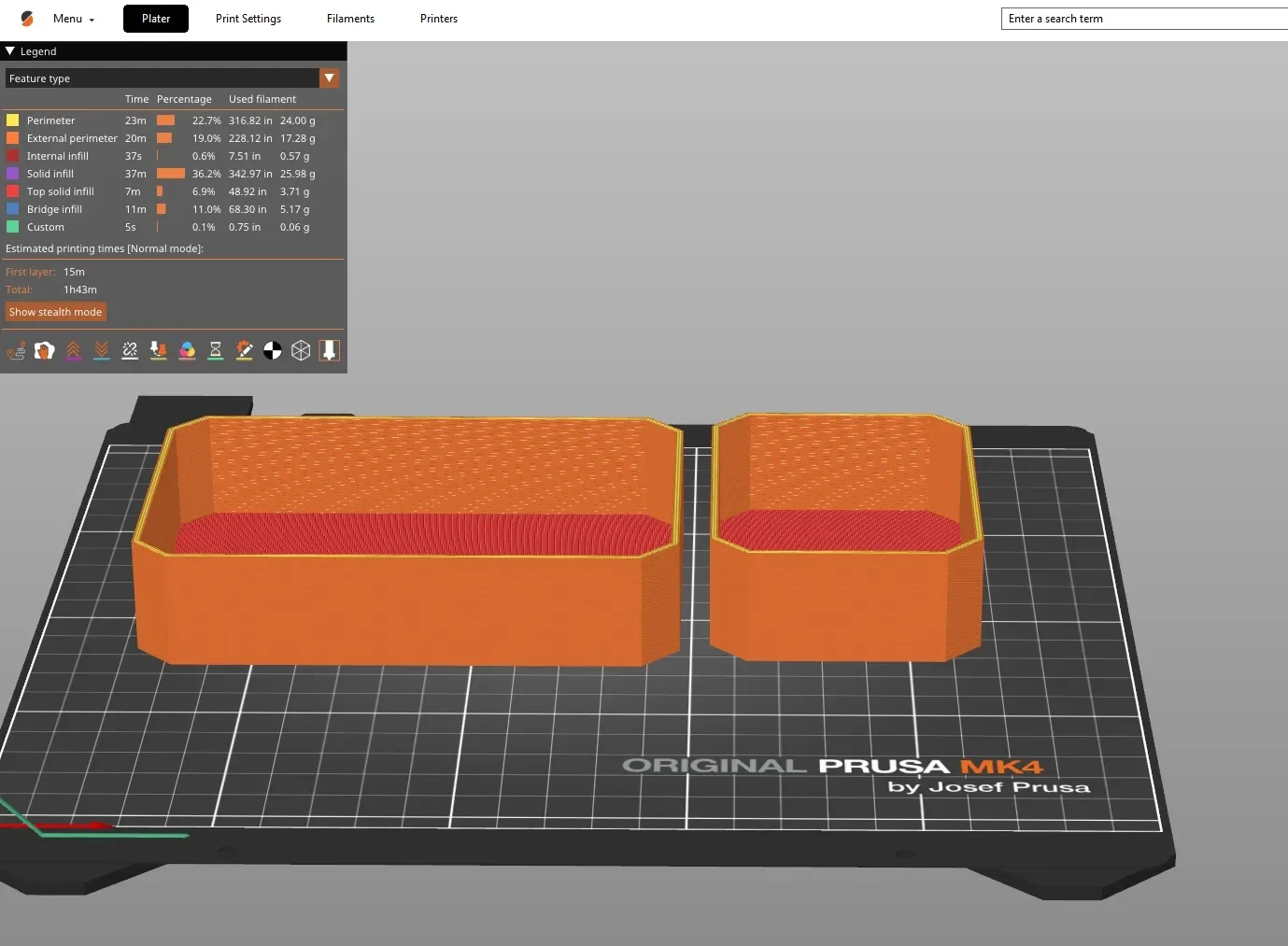The height and width of the screenshot is (946, 1288).
Task: Click Show stealth mode button
Action: click(56, 312)
